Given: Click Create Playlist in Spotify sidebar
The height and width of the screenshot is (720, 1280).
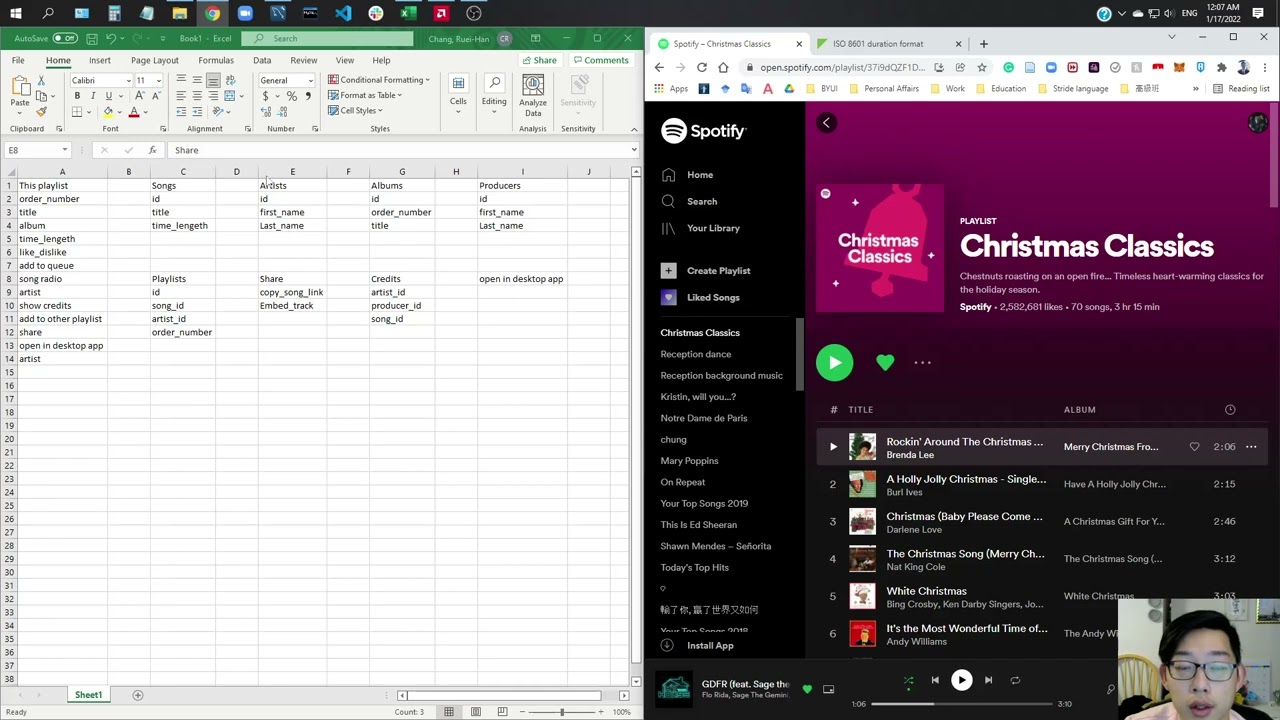Looking at the screenshot, I should [706, 271].
